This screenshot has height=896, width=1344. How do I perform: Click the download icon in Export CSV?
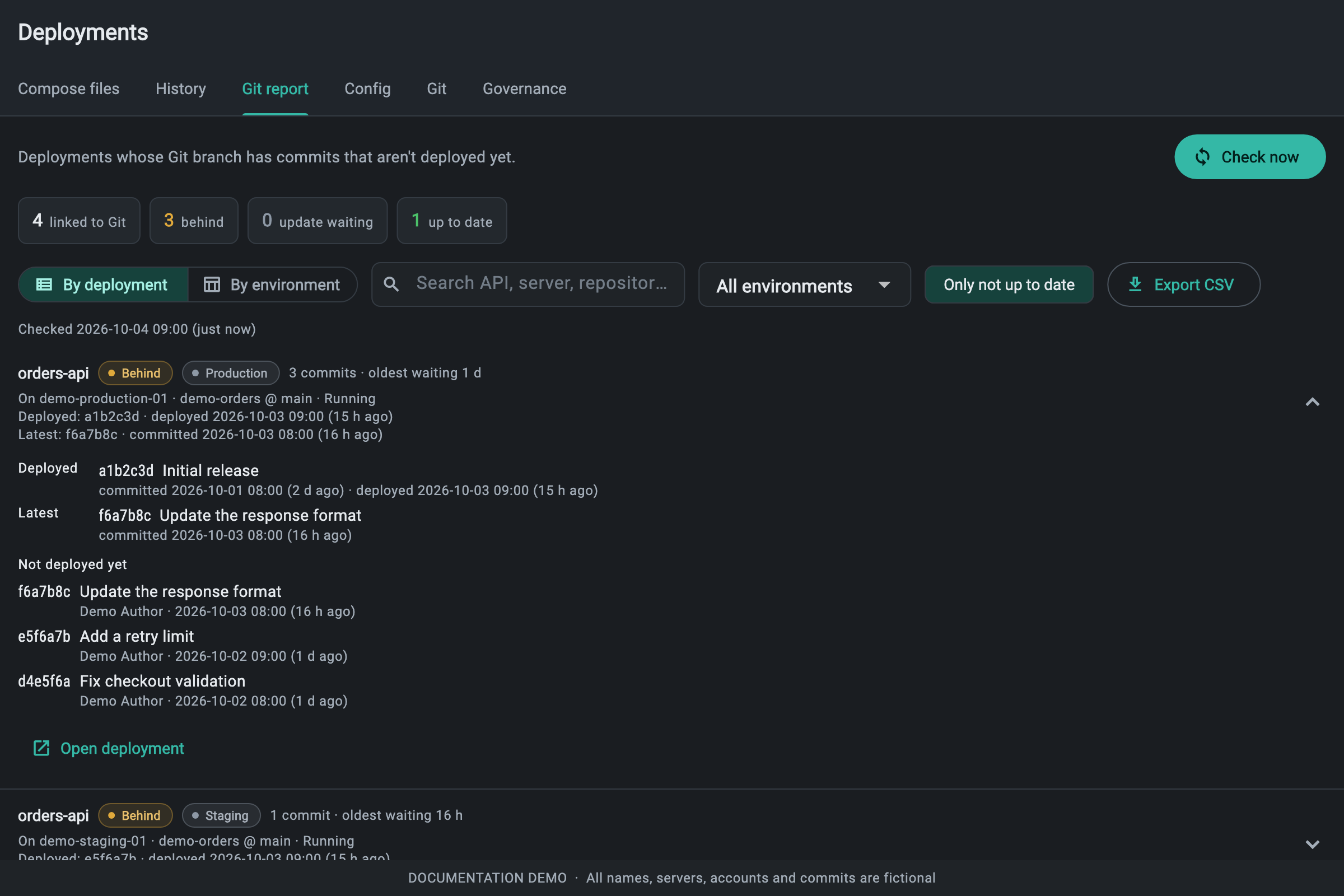(1135, 284)
